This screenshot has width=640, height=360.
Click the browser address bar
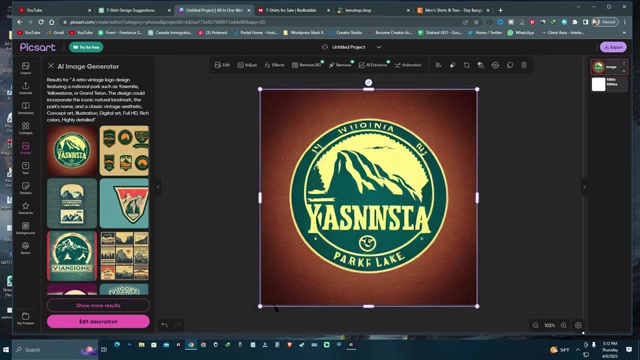click(261, 22)
